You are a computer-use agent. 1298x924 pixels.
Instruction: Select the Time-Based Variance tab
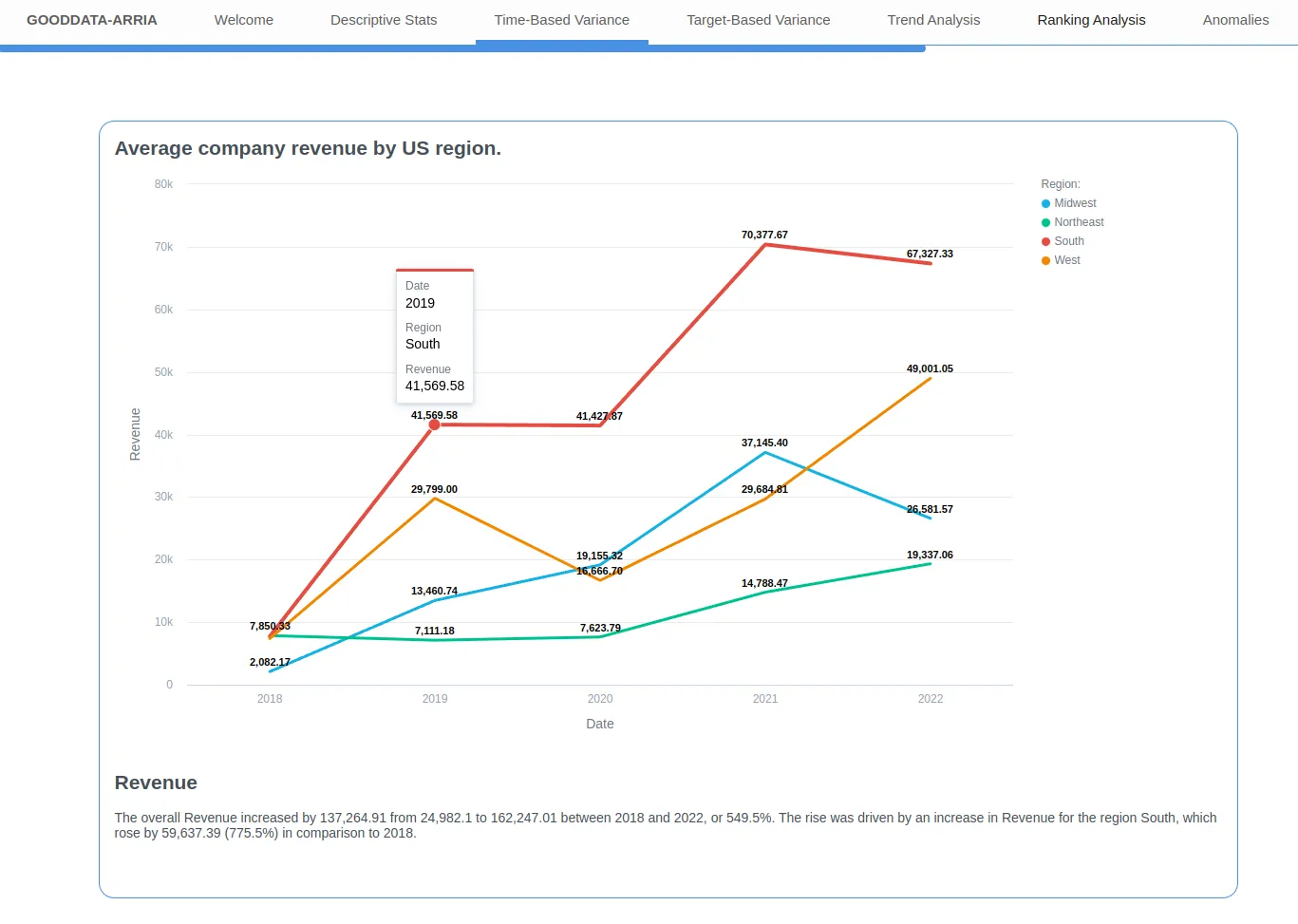tap(561, 20)
